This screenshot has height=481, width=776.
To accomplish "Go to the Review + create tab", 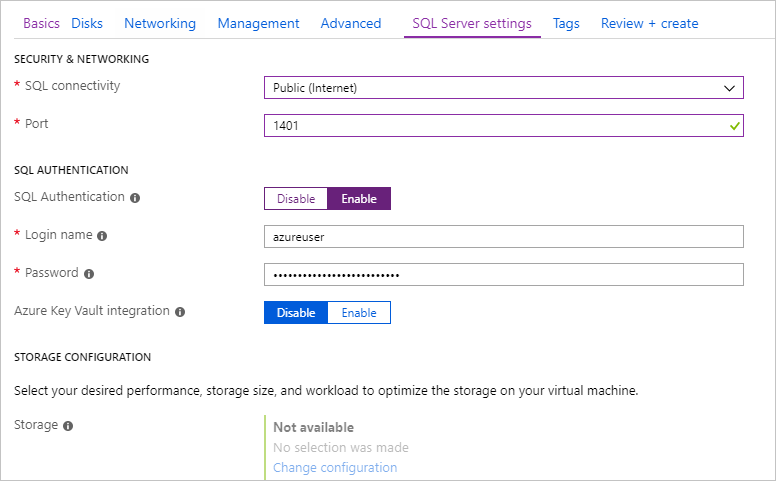I will coord(649,23).
